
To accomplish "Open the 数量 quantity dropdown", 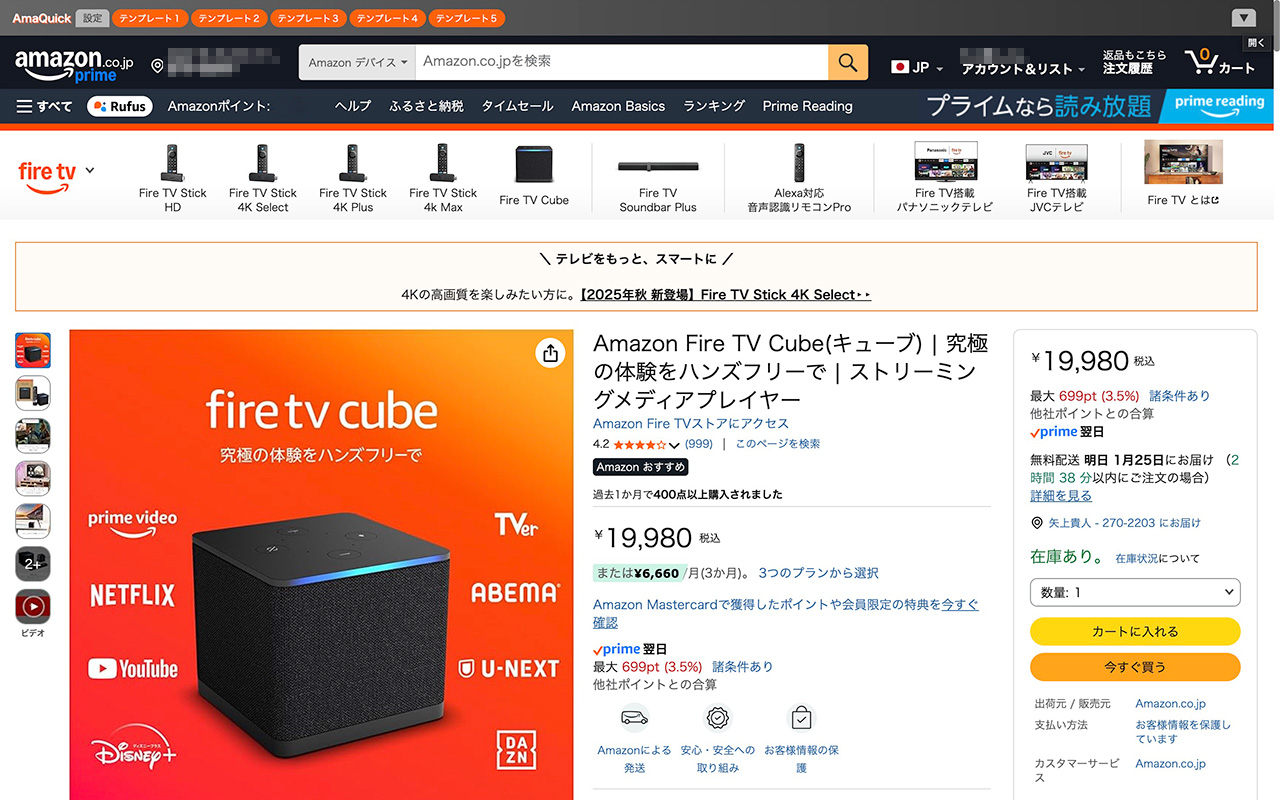I will [1135, 592].
